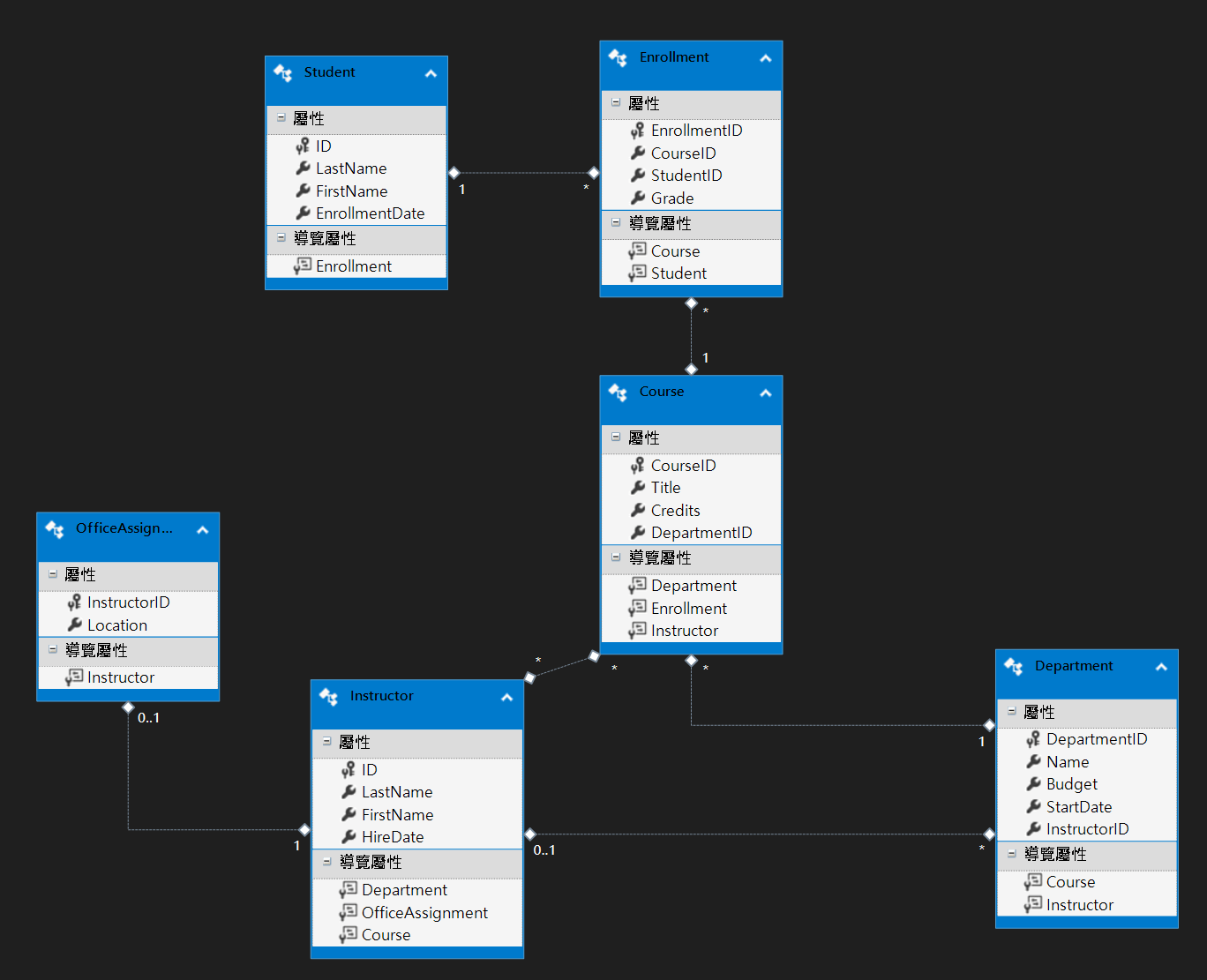
Task: Click the Enrollment entity header icon
Action: click(618, 58)
